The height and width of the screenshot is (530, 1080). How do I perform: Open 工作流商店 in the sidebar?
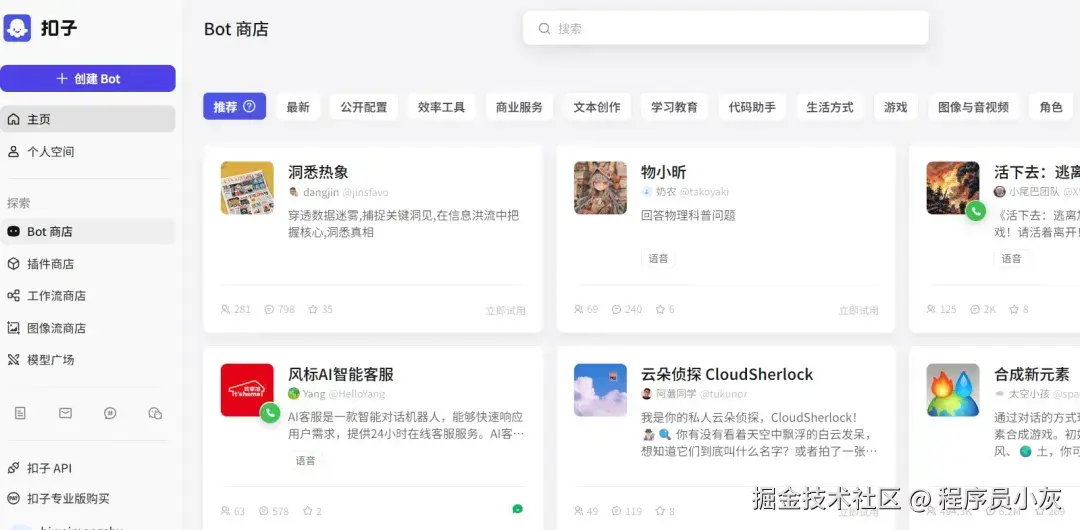click(87, 296)
